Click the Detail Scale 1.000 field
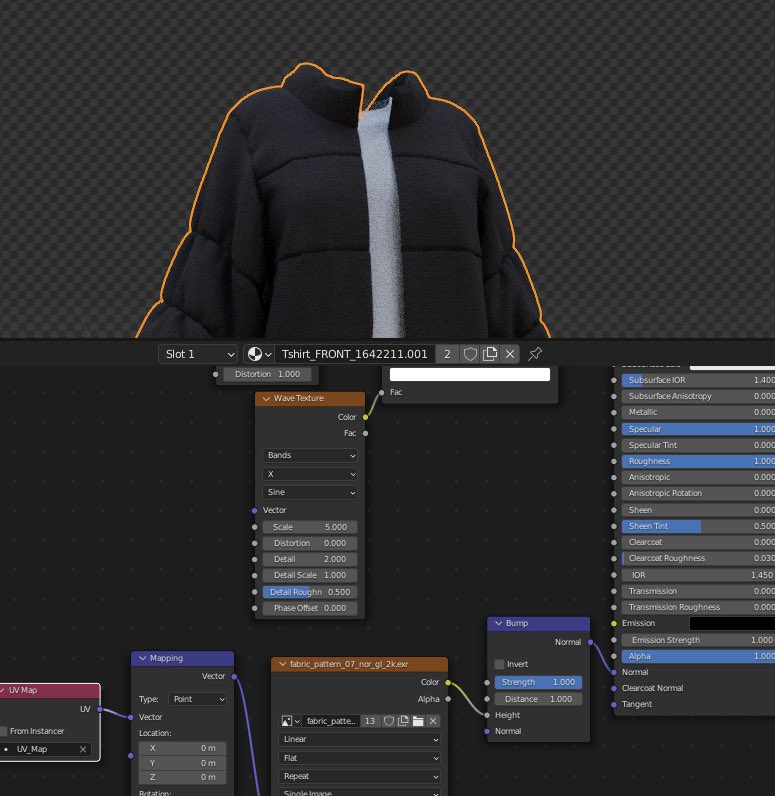The height and width of the screenshot is (796, 775). (x=310, y=575)
